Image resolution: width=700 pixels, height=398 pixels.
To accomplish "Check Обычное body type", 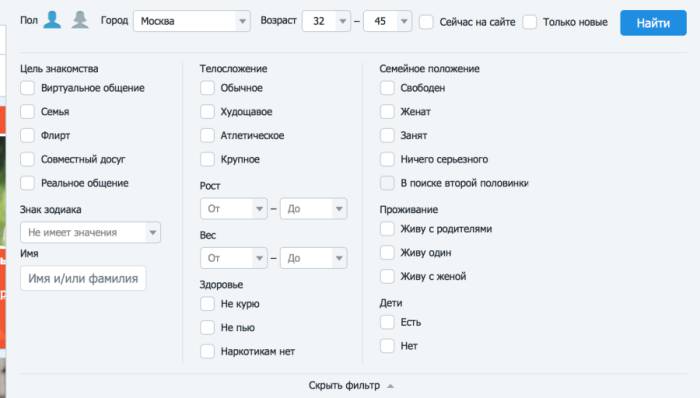I will [x=207, y=88].
